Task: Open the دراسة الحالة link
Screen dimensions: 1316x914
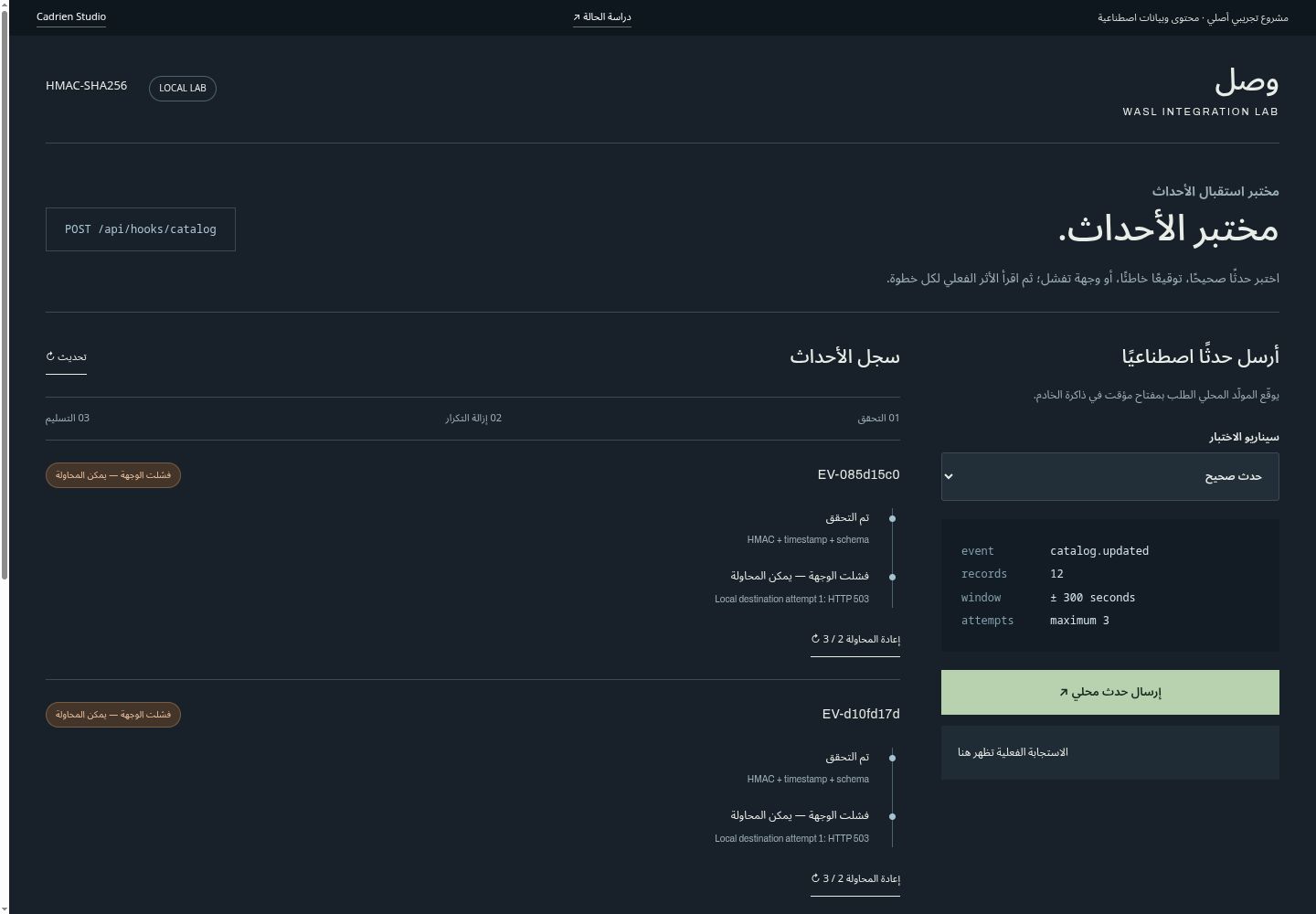Action: pos(602,17)
